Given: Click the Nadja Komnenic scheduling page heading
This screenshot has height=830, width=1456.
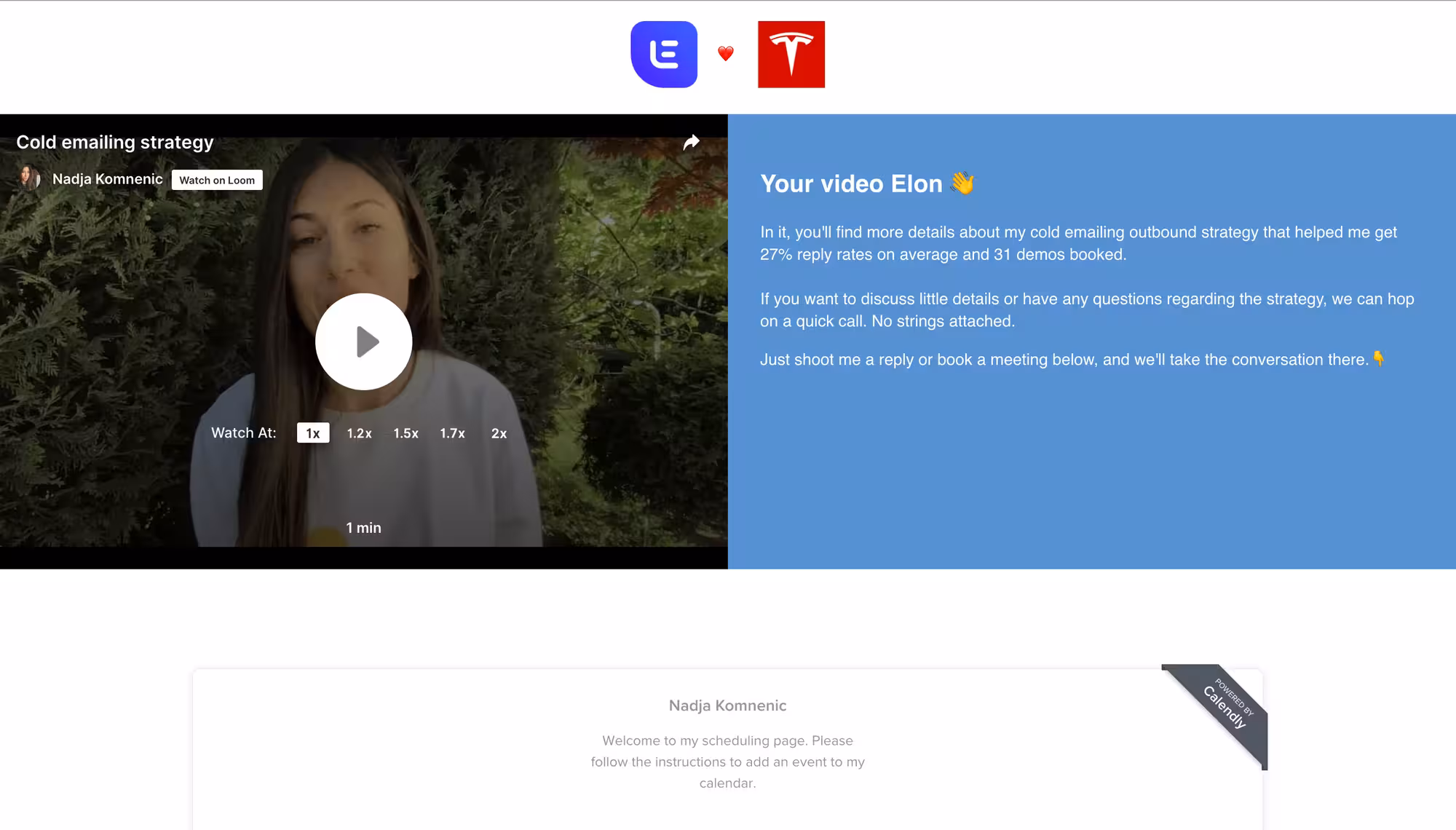Looking at the screenshot, I should point(727,705).
